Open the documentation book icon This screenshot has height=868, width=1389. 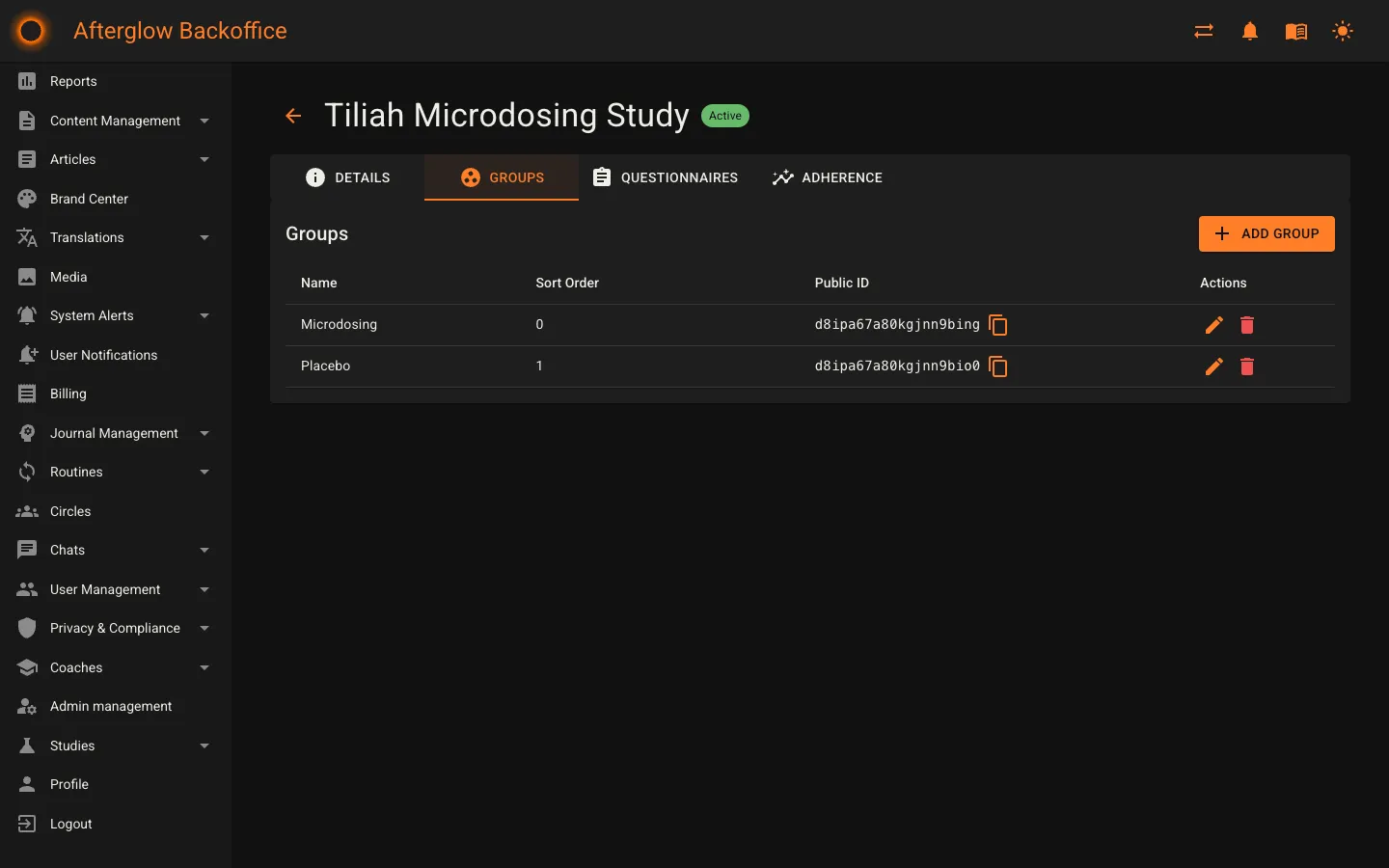[1296, 31]
